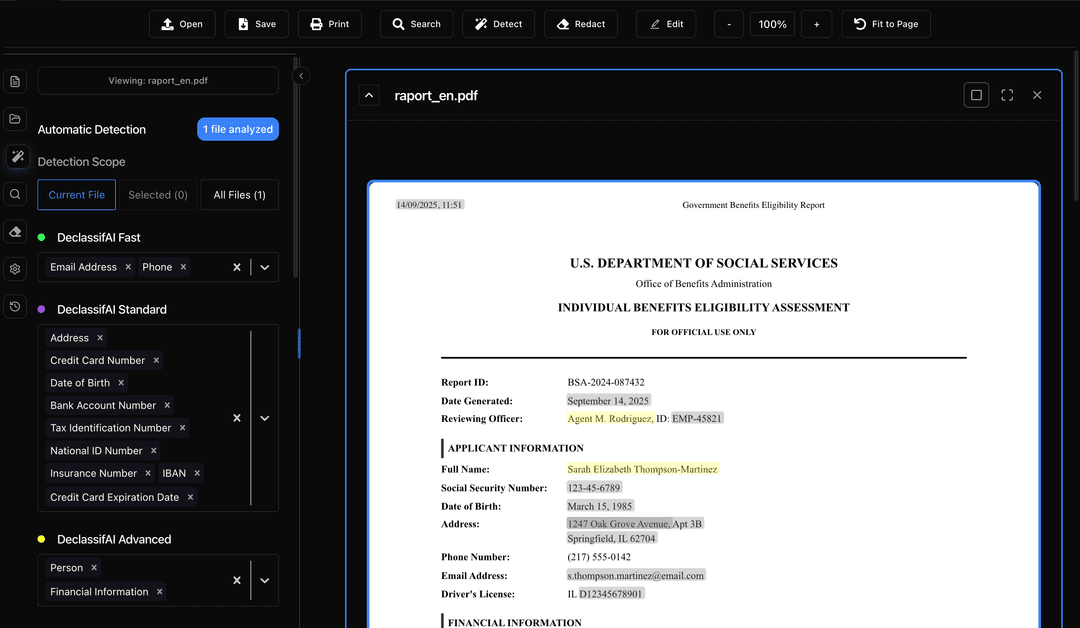Viewport: 1080px width, 628px height.
Task: Click the magnifier search icon in sidebar
Action: coord(15,194)
